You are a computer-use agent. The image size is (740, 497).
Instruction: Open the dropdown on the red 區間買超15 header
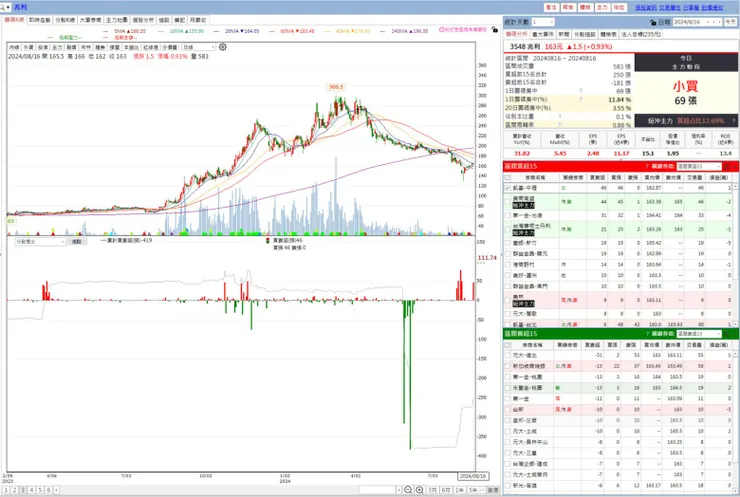[699, 166]
